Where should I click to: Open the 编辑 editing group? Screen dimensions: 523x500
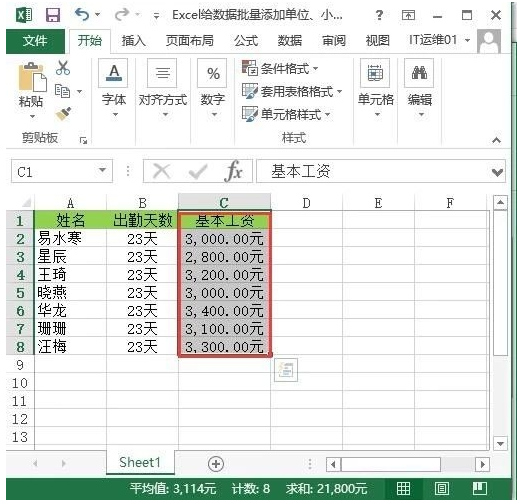420,88
